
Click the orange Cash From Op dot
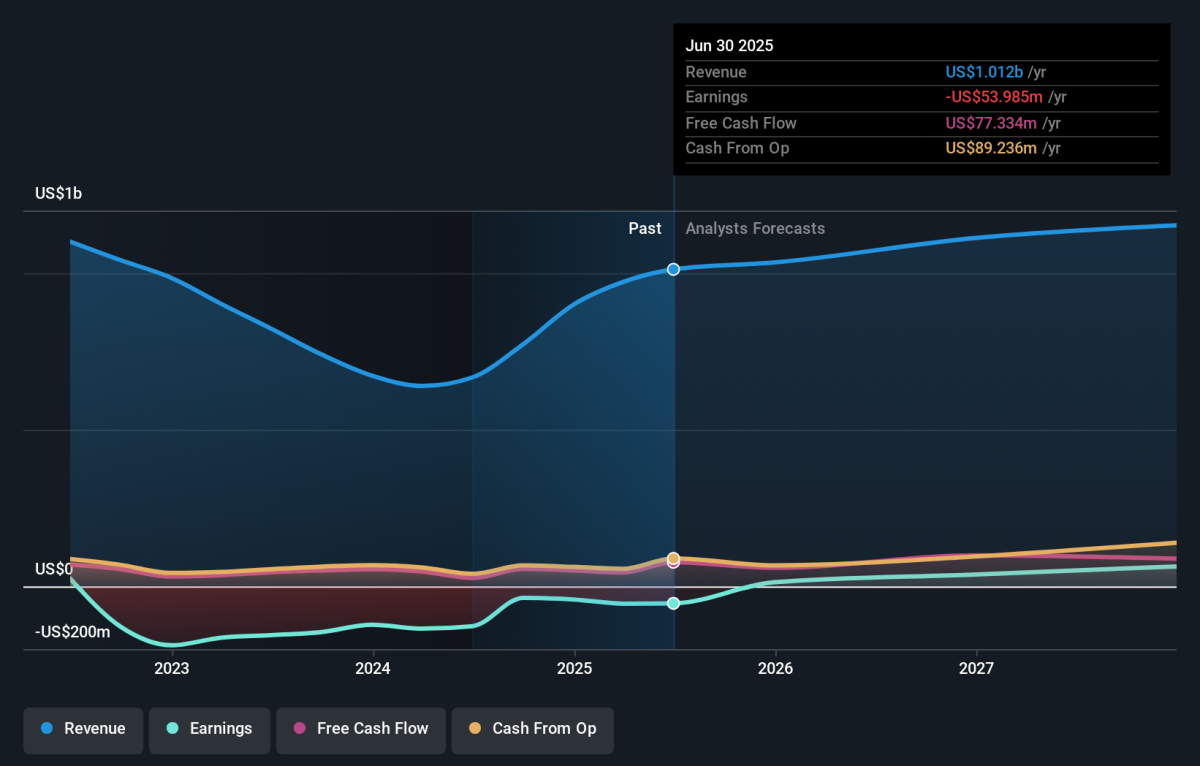[x=474, y=729]
